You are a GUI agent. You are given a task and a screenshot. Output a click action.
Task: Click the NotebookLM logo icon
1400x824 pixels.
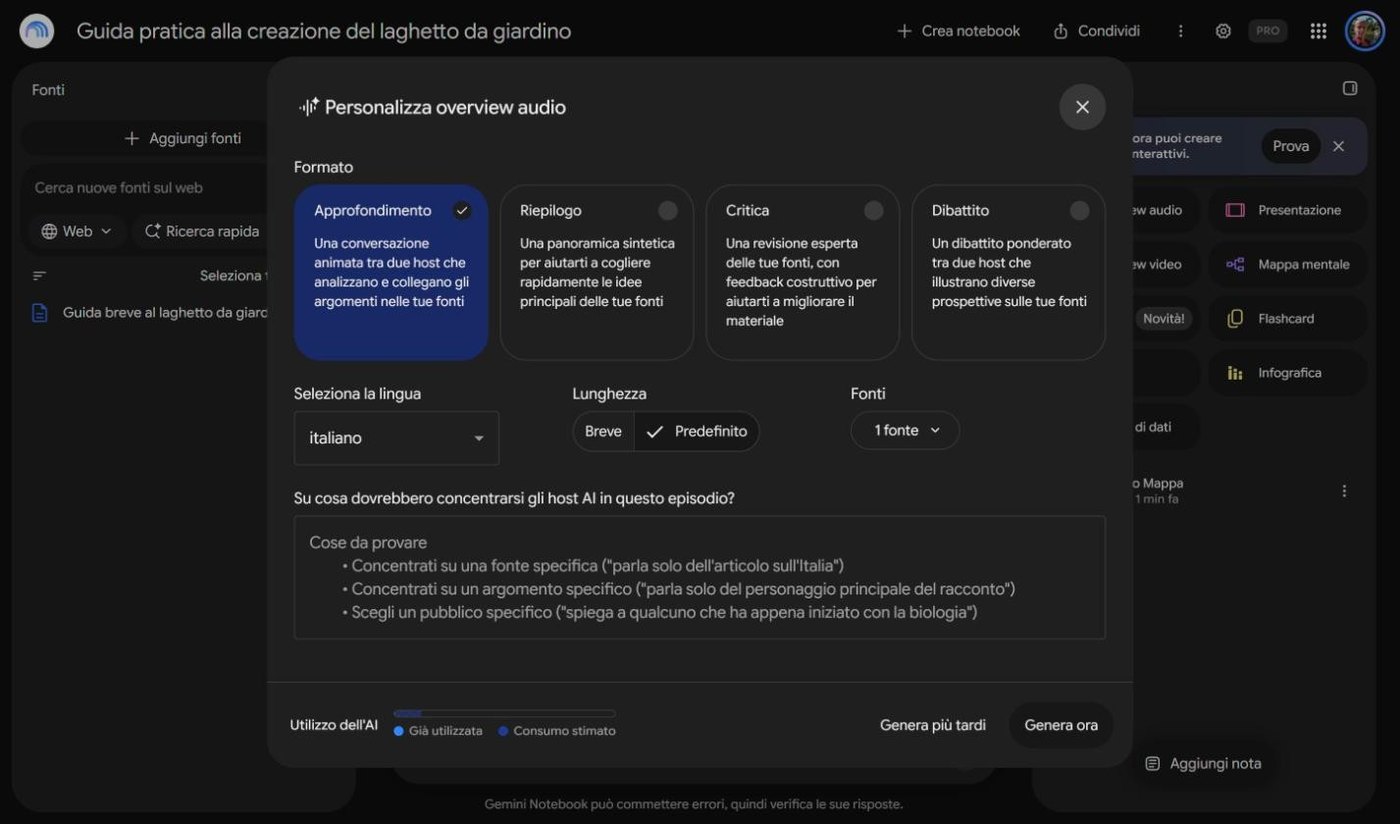37,31
